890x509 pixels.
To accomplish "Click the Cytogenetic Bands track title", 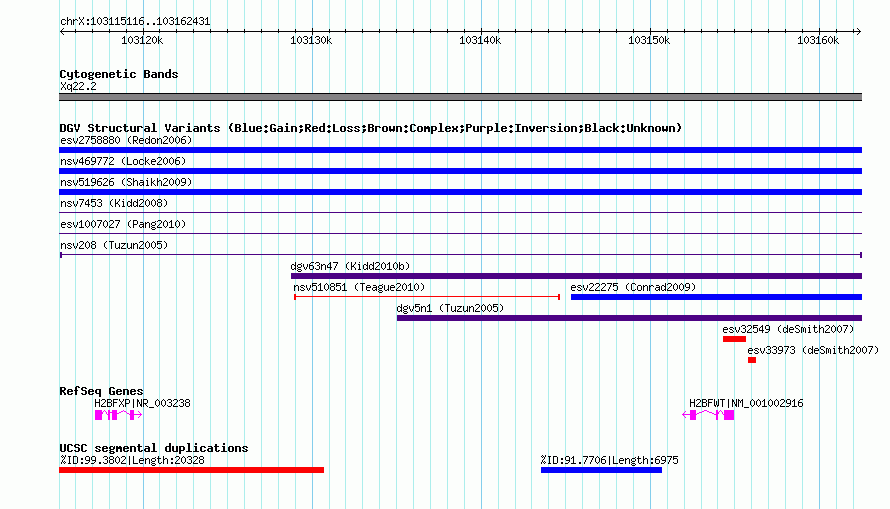I will 119,74.
